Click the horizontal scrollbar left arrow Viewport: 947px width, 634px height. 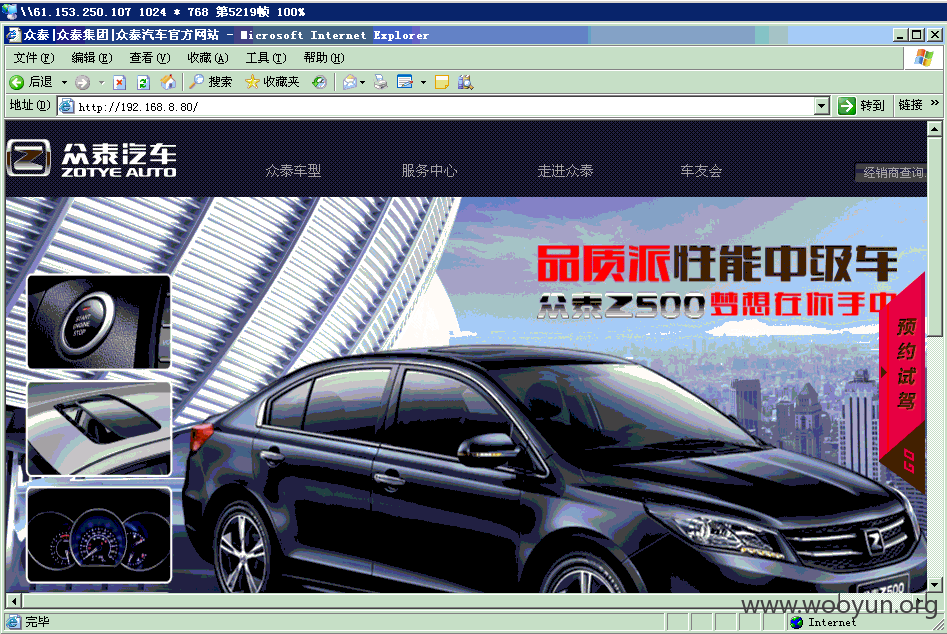point(14,601)
